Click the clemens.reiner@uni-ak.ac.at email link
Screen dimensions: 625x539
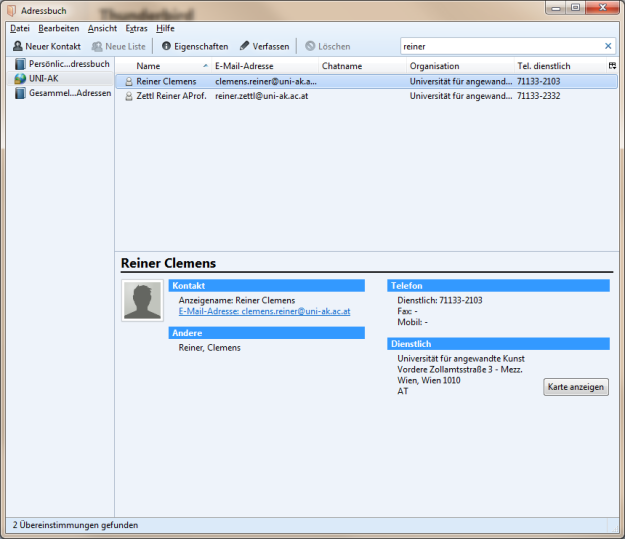tap(264, 311)
